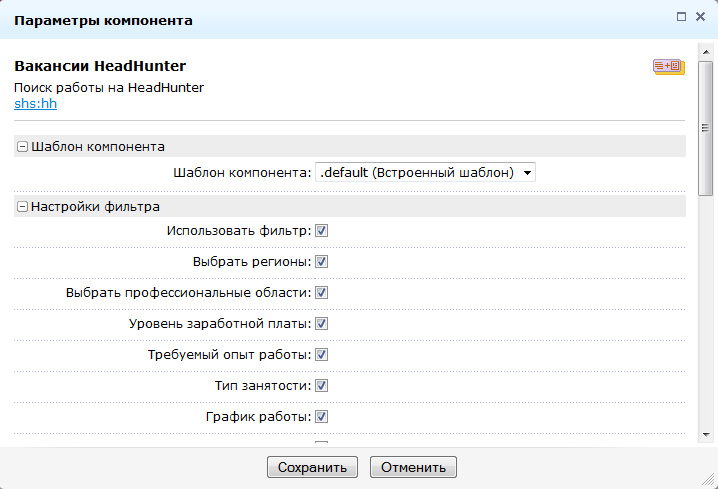
Task: Disable Выбрать профессиональные области option
Action: coord(322,293)
